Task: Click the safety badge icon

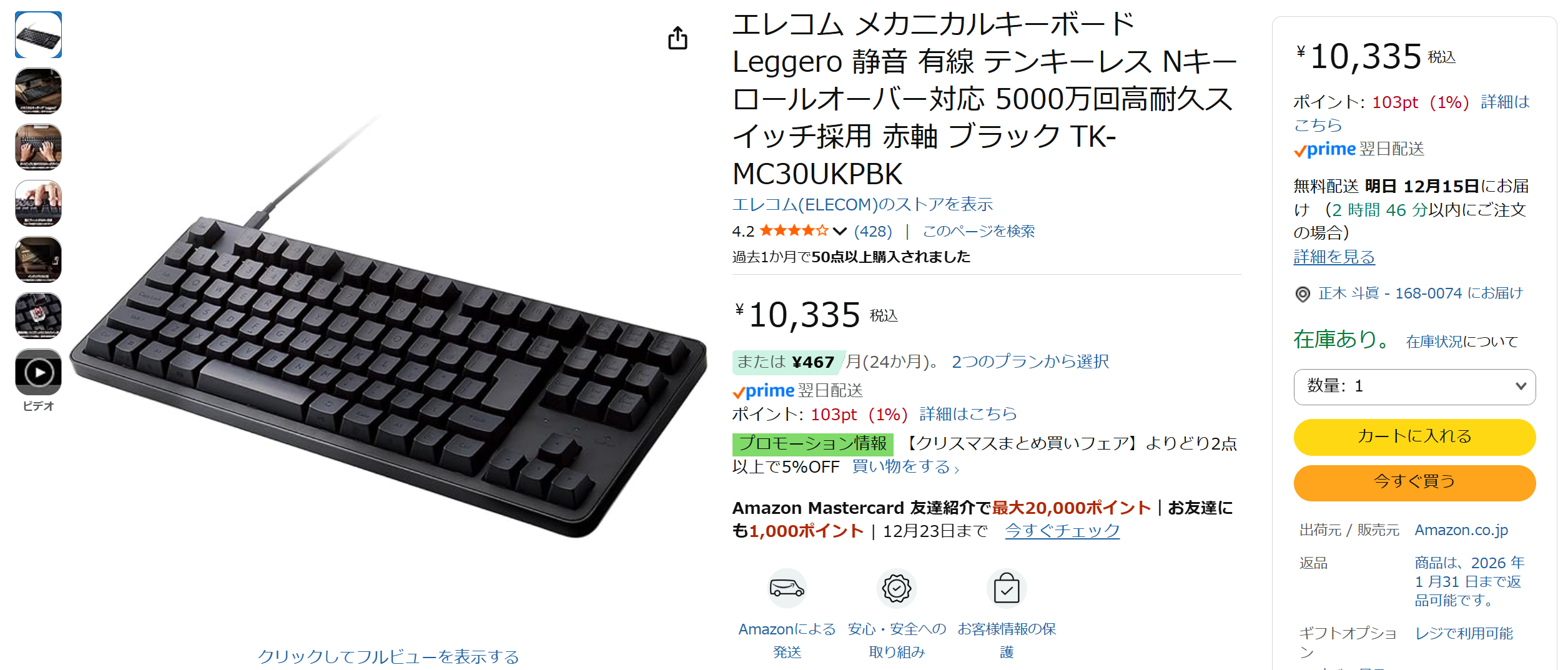Action: [897, 588]
